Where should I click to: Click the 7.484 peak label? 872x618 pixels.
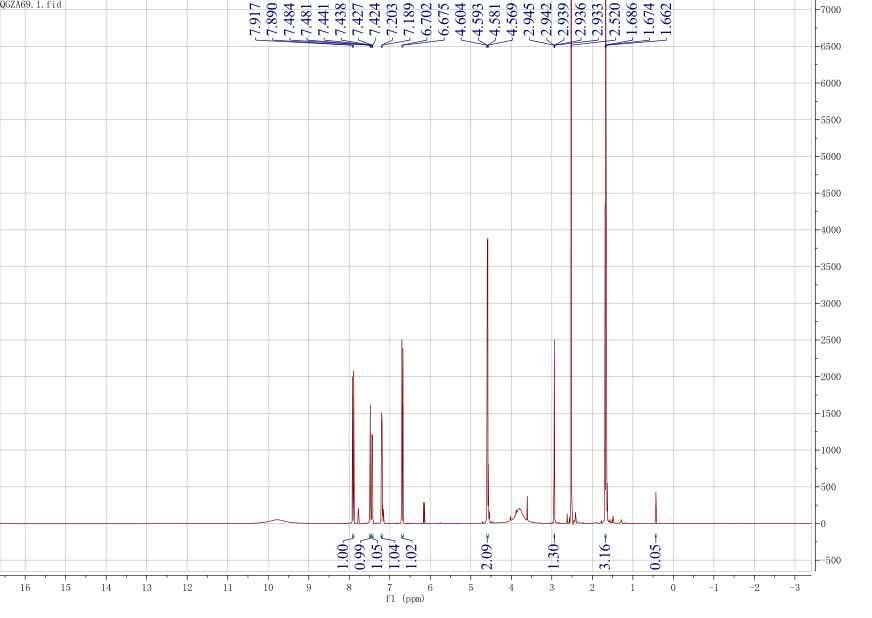[290, 19]
